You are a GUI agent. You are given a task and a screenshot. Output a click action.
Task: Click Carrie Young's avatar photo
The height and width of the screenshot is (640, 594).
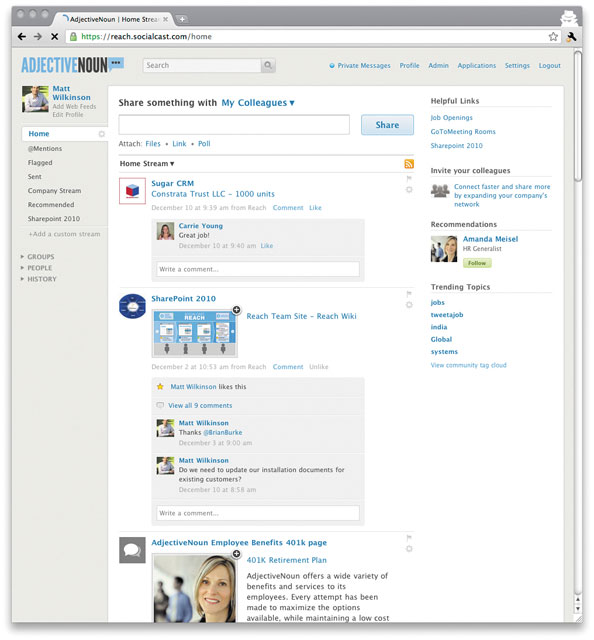click(165, 231)
